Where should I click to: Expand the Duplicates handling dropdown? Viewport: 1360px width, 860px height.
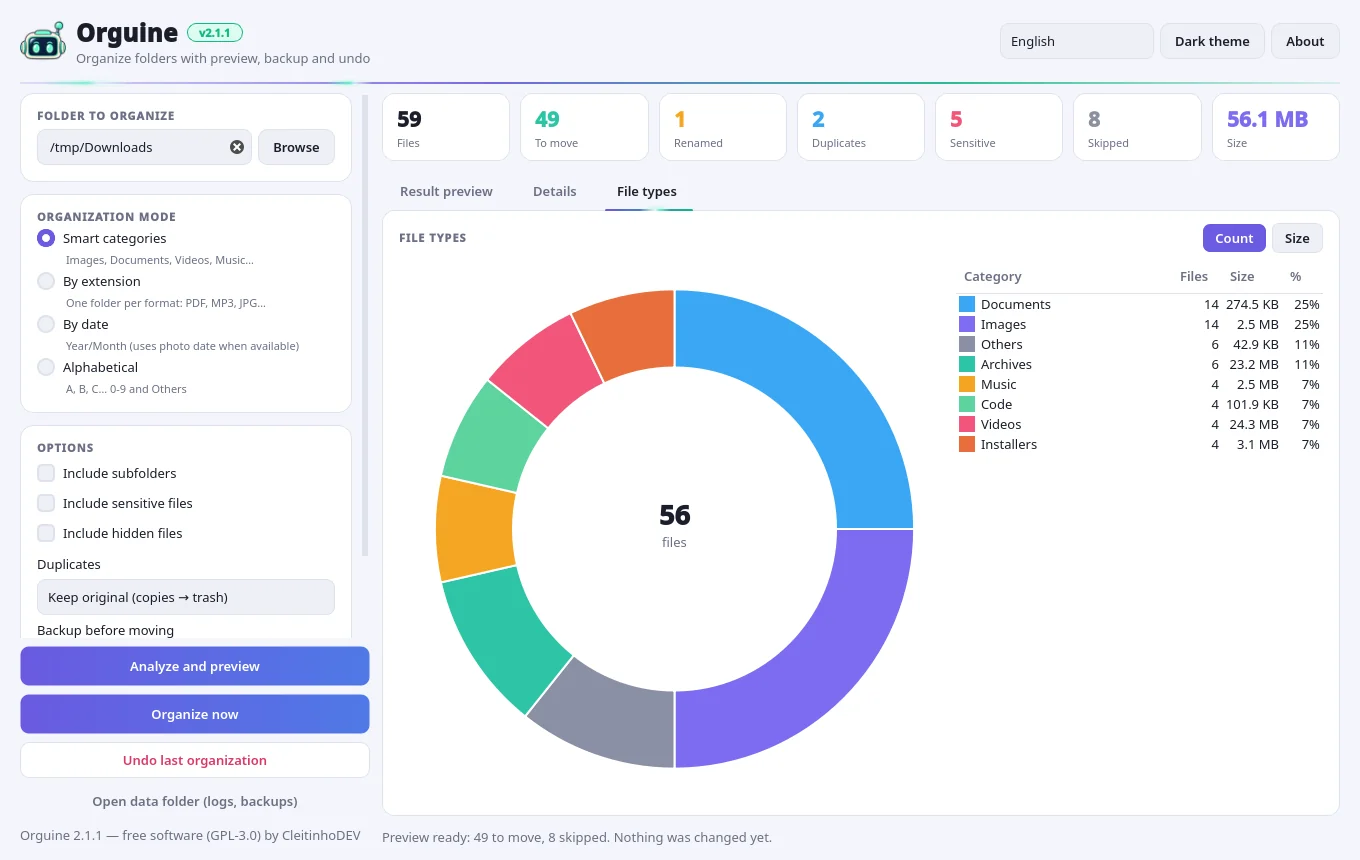point(186,597)
